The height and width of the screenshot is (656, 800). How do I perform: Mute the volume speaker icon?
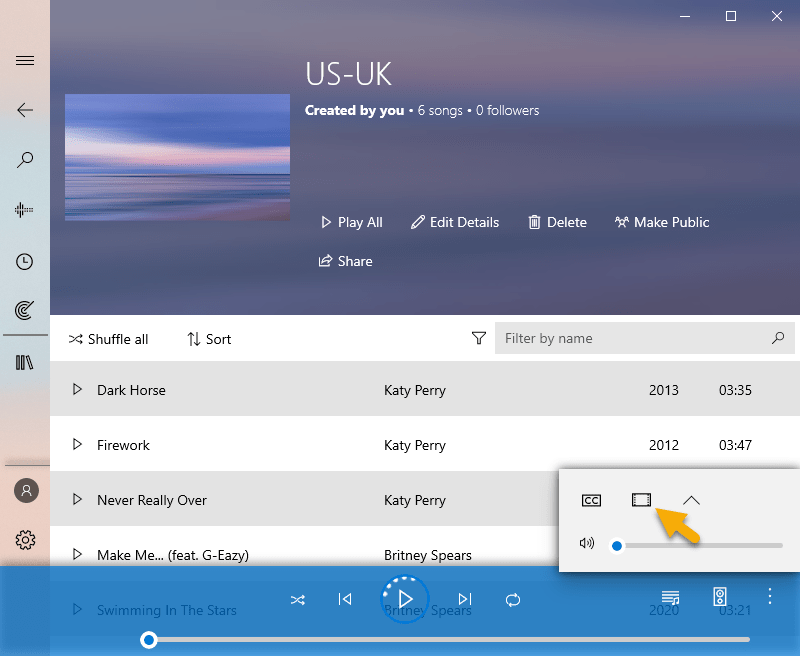point(587,544)
